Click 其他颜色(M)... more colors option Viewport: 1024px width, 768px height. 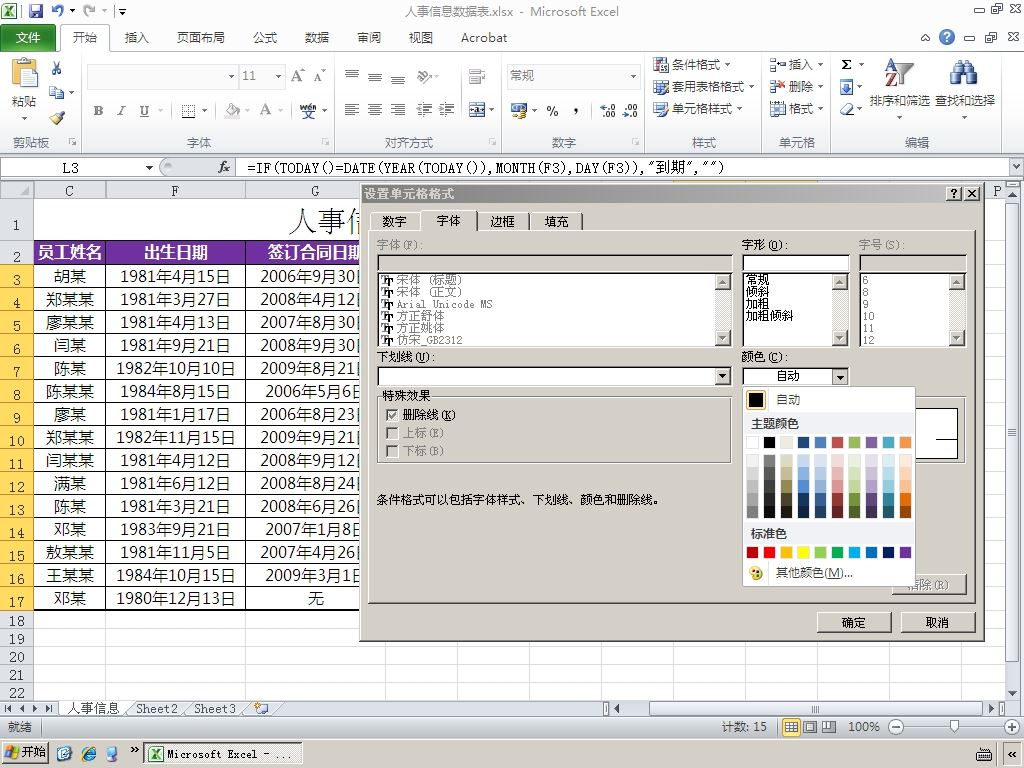(828, 573)
